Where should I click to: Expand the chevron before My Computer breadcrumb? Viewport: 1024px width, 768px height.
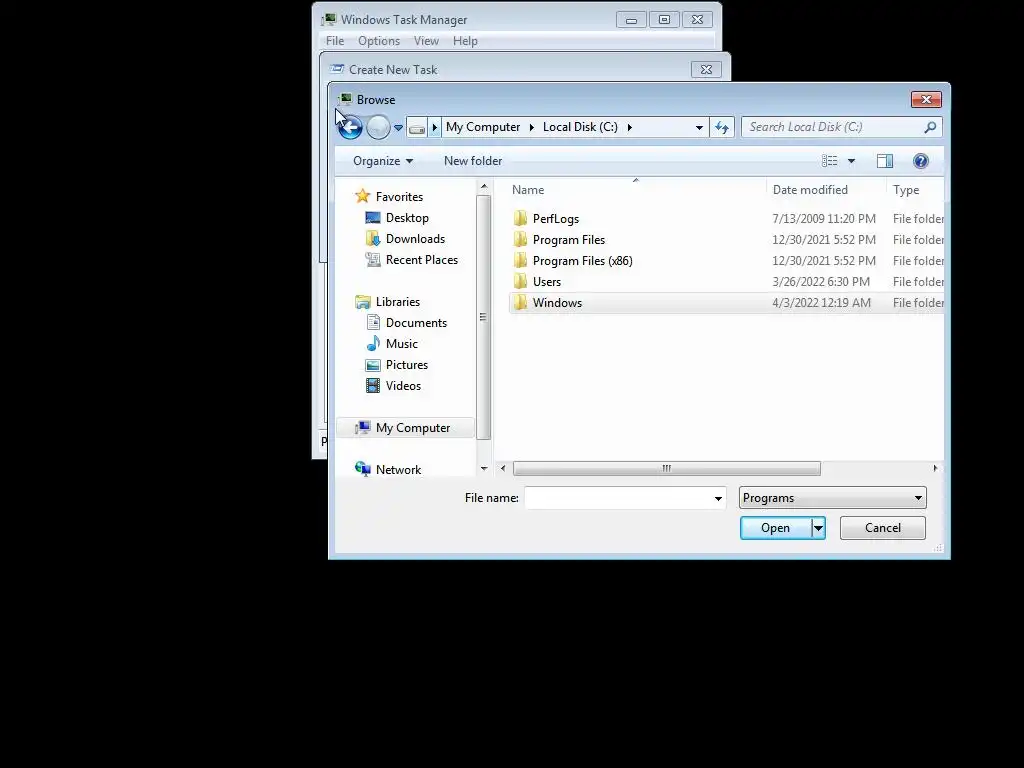coord(435,127)
